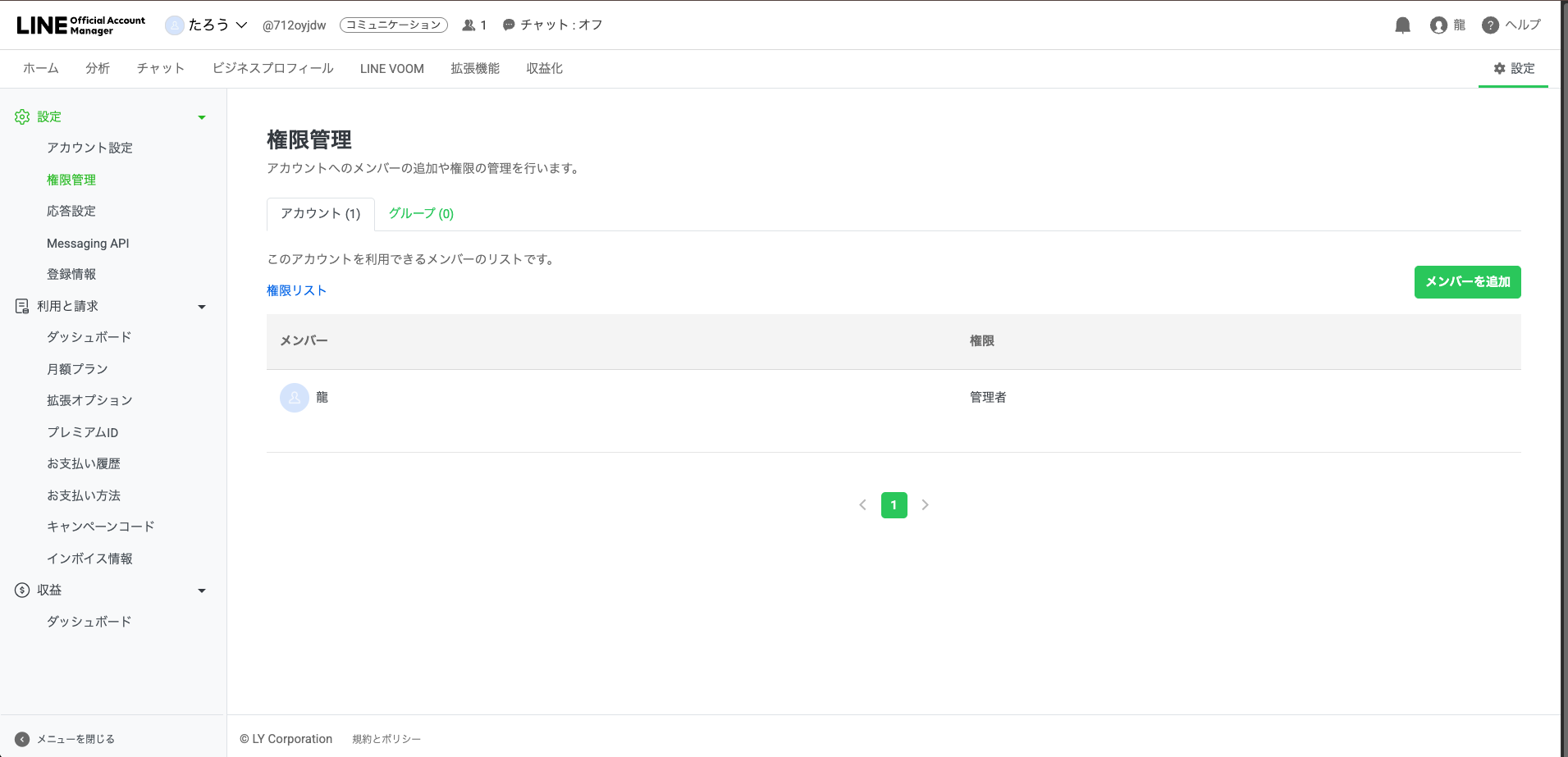Click the 権限 column header
The image size is (1568, 757).
tap(982, 341)
